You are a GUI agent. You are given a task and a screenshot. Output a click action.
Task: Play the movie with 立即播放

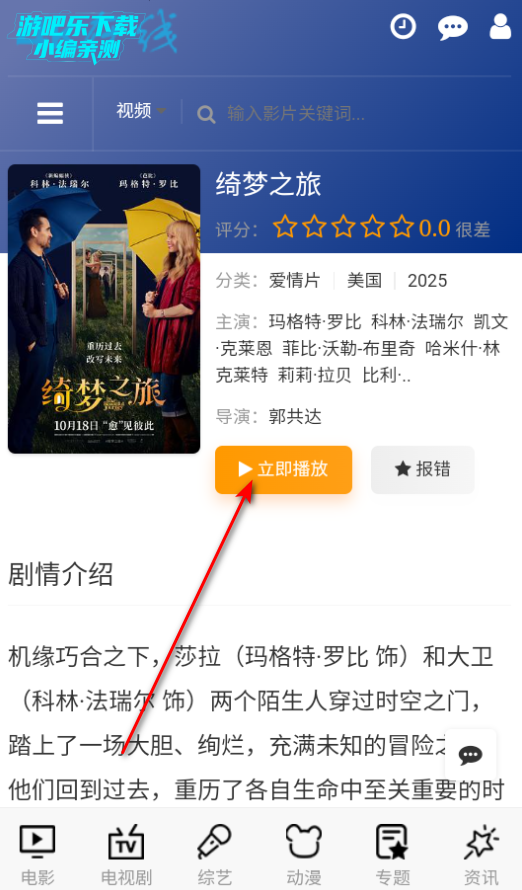pos(283,469)
